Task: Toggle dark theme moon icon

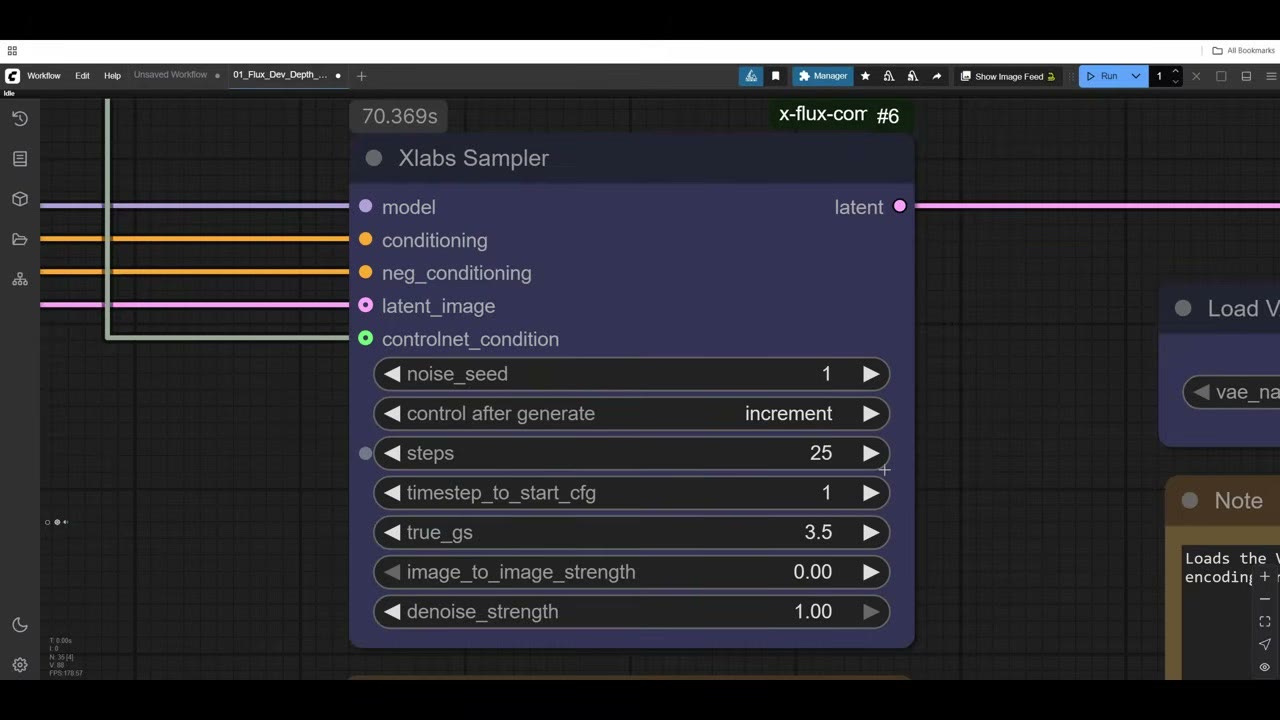Action: click(x=20, y=625)
